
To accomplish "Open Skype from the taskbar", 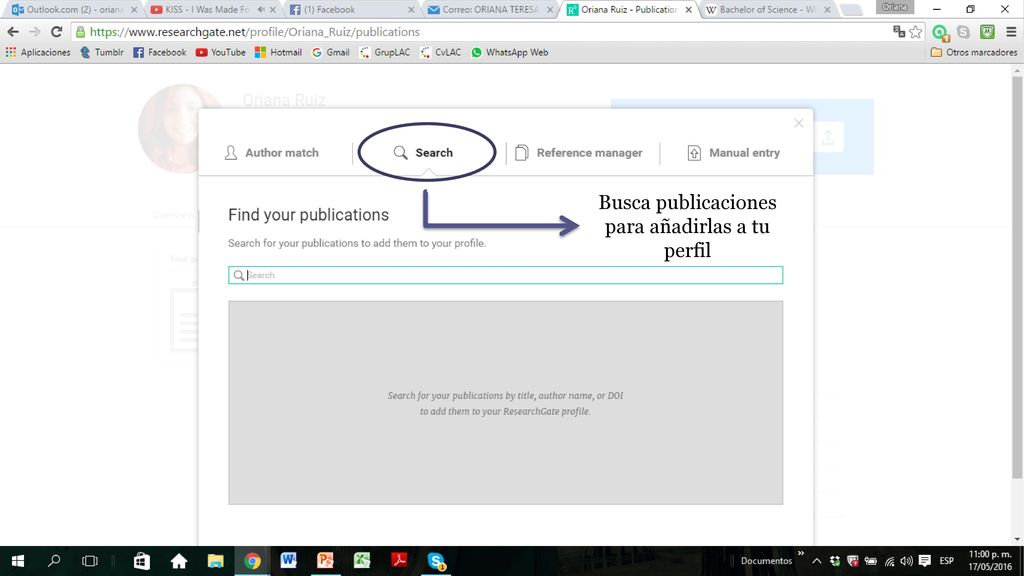I will [436, 561].
